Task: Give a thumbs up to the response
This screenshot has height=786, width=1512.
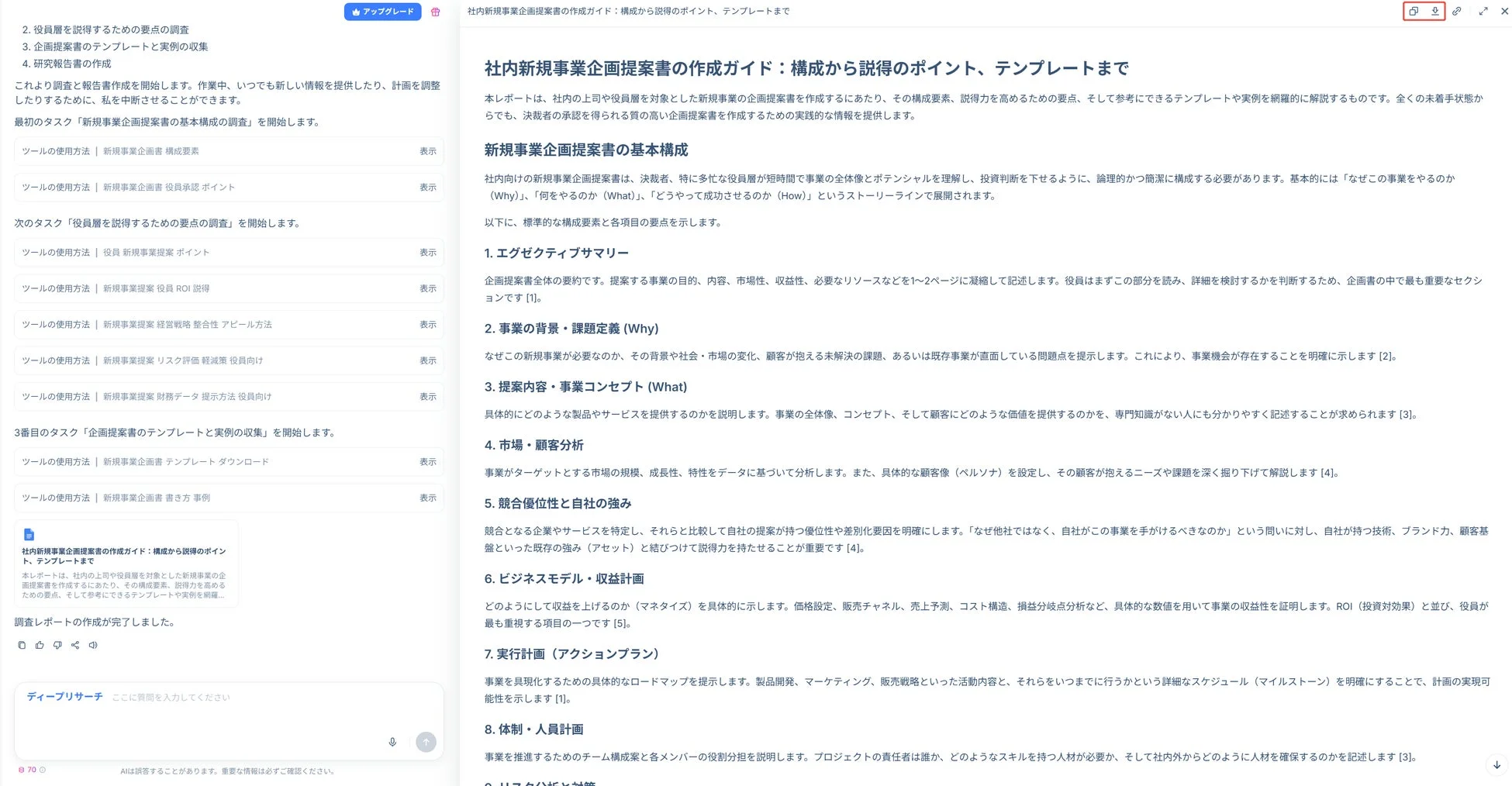Action: (x=40, y=645)
